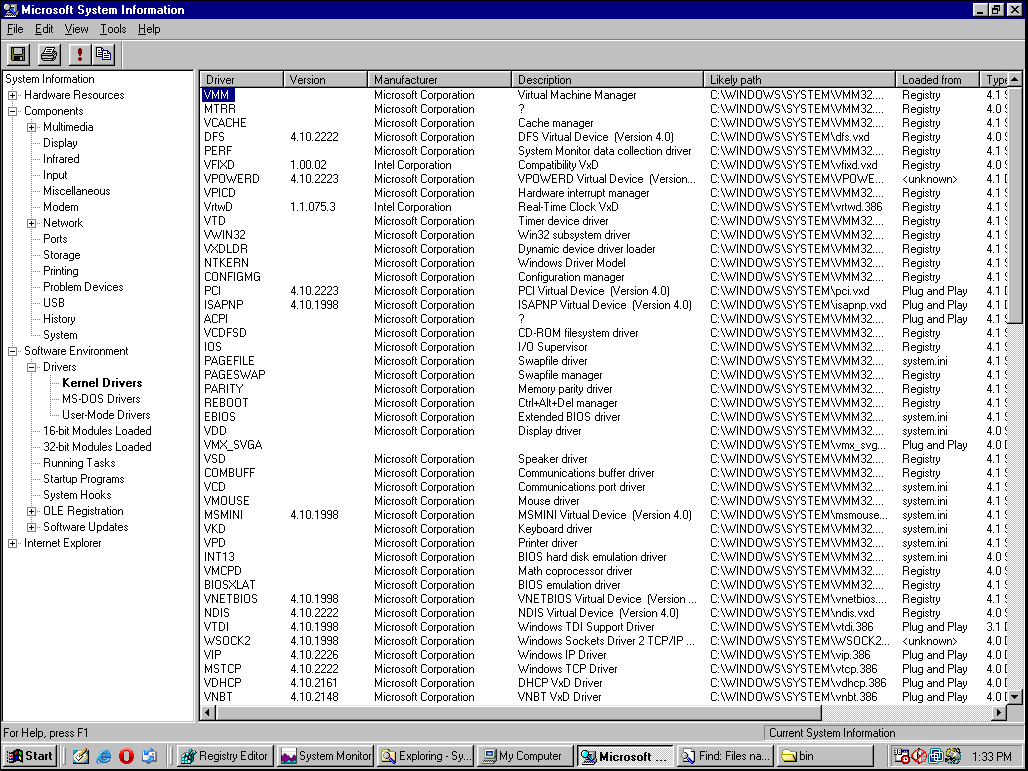This screenshot has width=1028, height=771.
Task: Select User-Mode Drivers in the tree
Action: click(106, 415)
